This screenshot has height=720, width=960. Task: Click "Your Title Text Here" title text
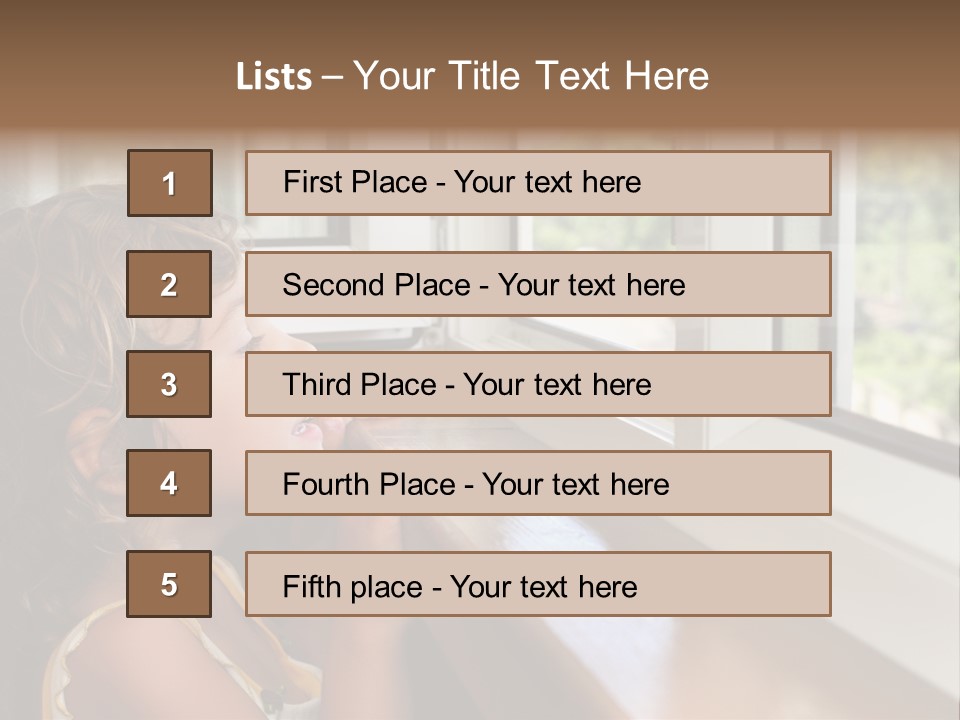click(x=531, y=76)
